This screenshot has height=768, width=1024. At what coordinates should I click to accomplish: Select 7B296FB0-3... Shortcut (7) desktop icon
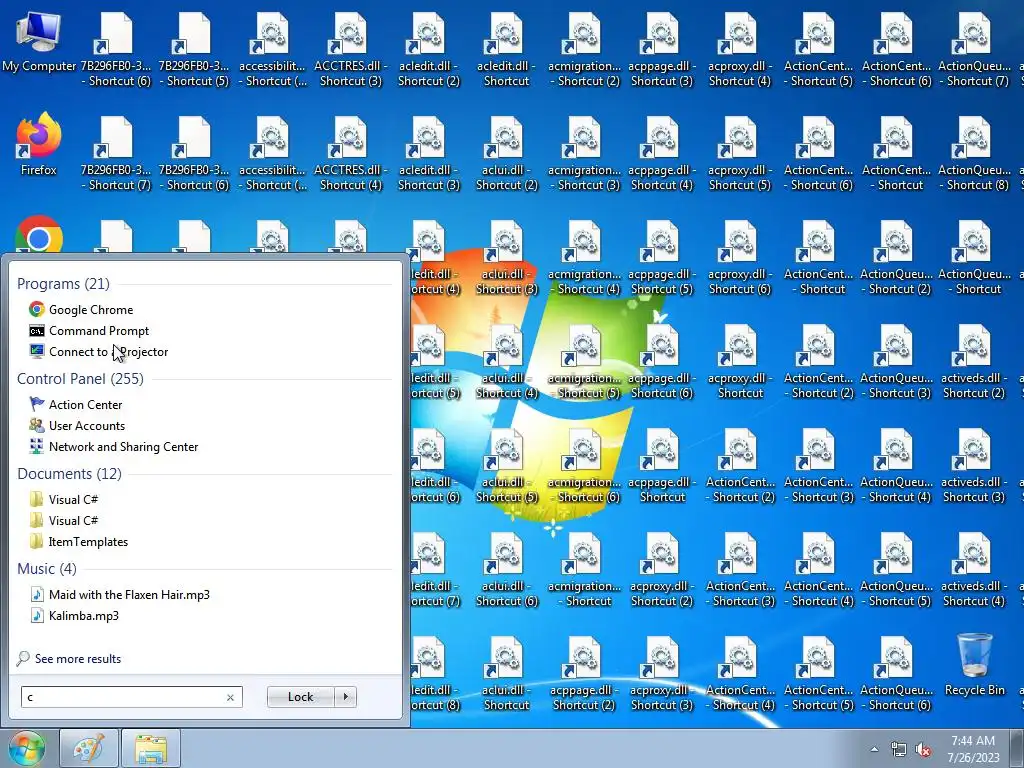pos(116,153)
